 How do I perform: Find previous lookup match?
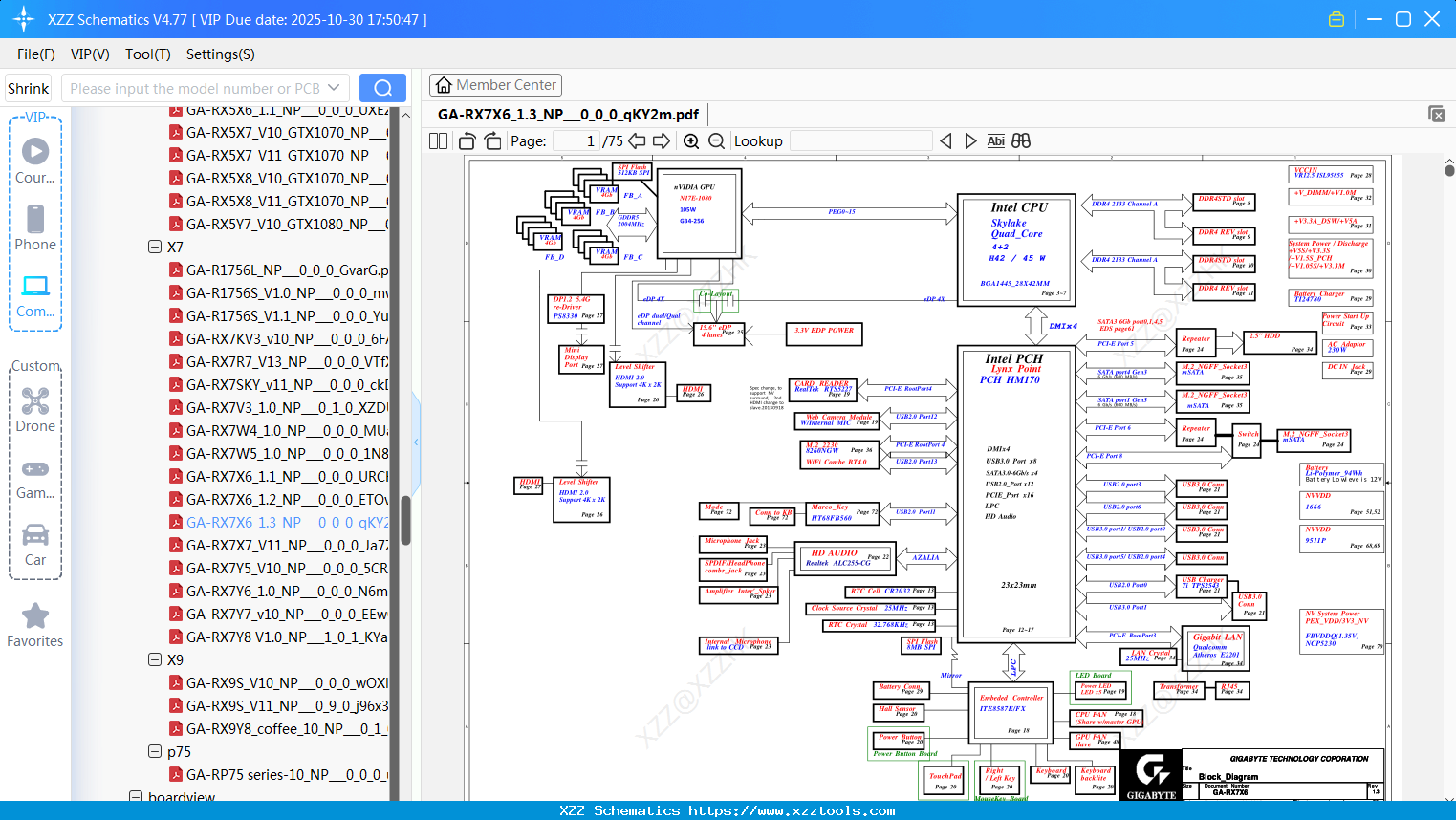coord(945,140)
